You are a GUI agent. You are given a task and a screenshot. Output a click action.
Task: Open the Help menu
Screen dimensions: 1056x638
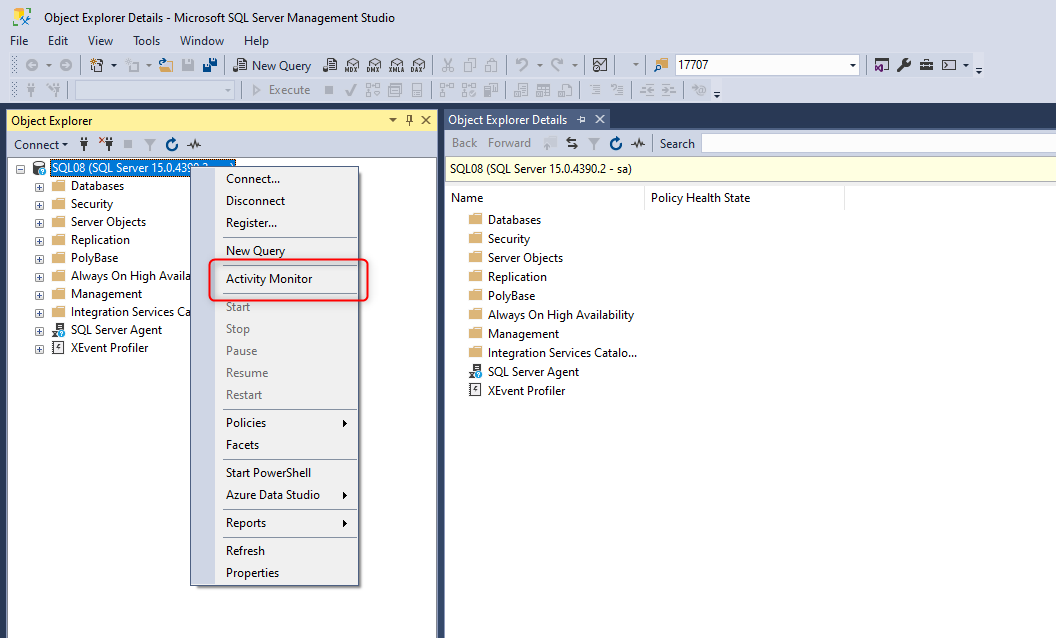[256, 40]
